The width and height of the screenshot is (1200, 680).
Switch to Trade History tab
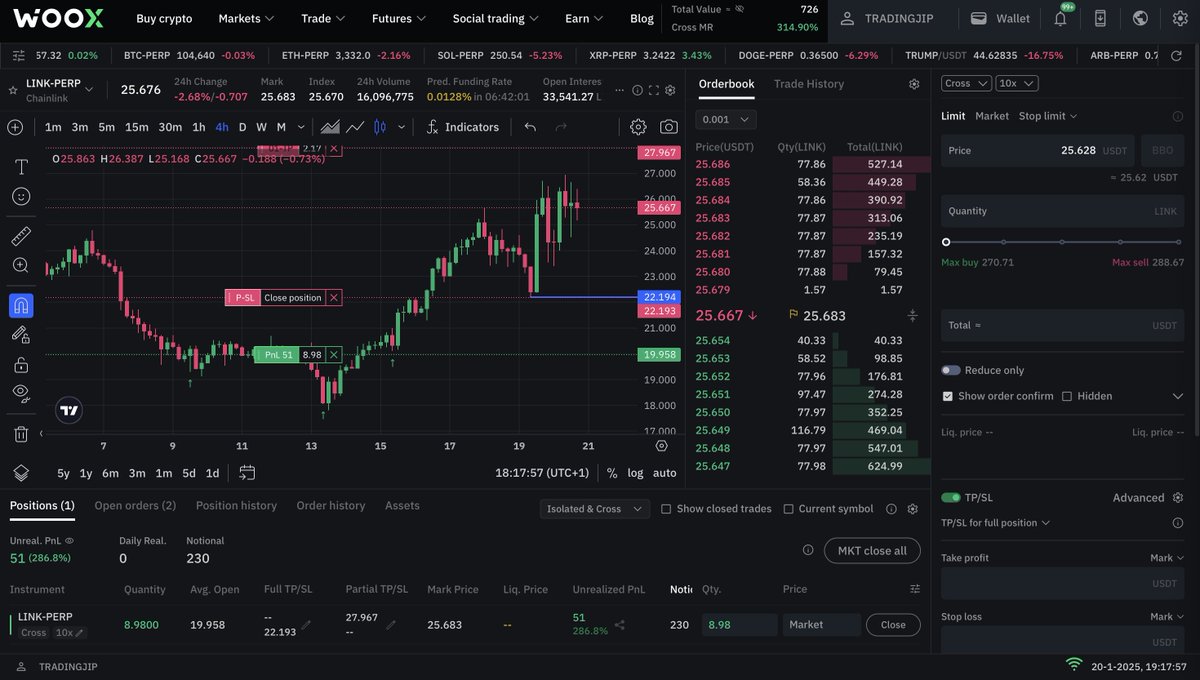[809, 84]
